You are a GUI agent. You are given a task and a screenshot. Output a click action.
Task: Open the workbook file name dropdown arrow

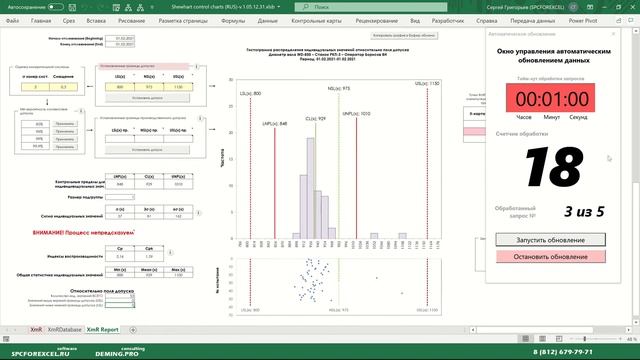(279, 7)
